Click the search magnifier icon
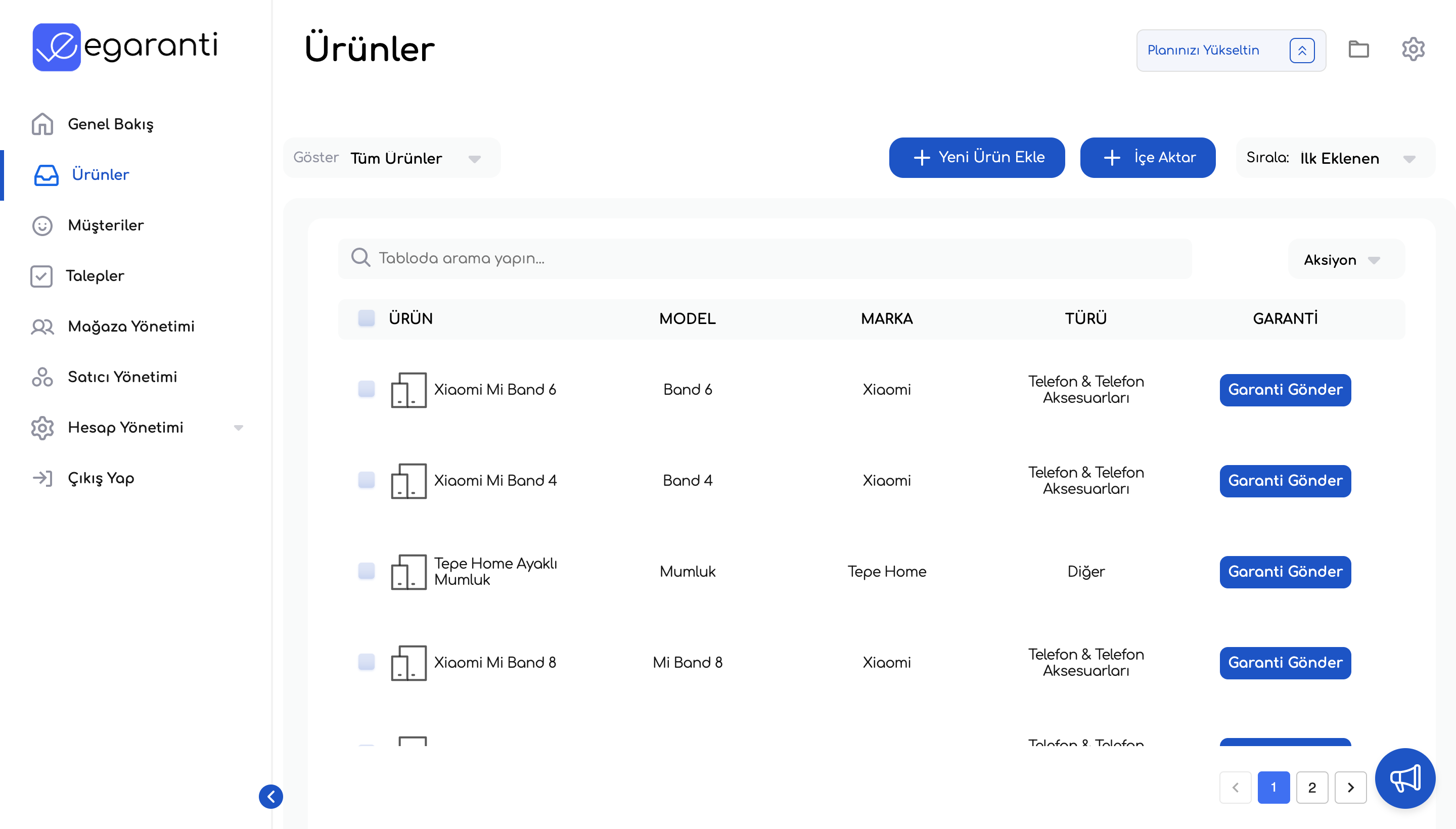This screenshot has height=829, width=1456. (x=360, y=258)
